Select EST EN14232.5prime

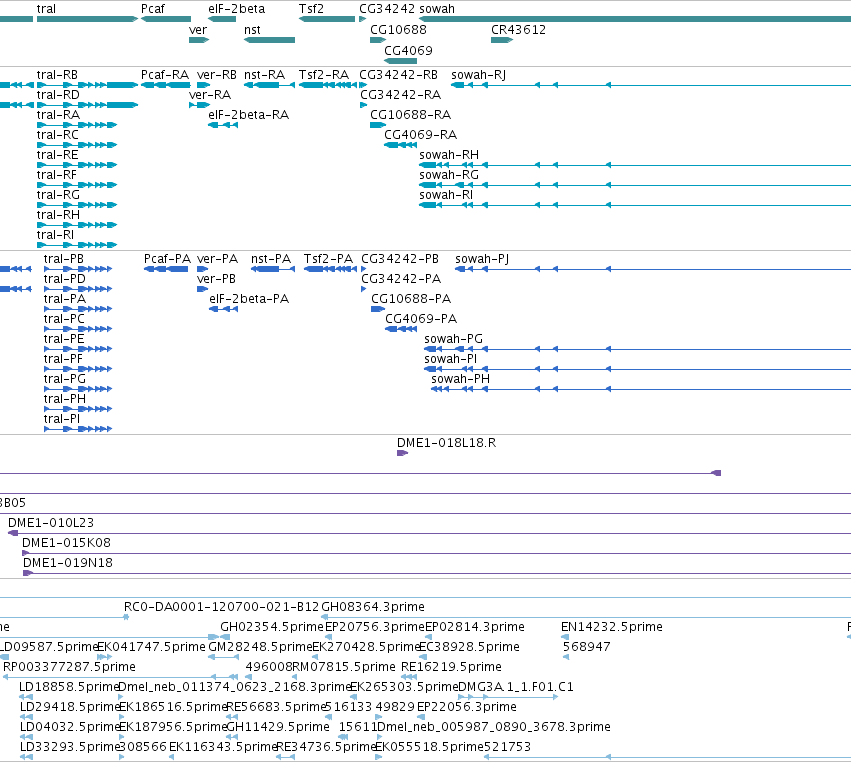(612, 627)
